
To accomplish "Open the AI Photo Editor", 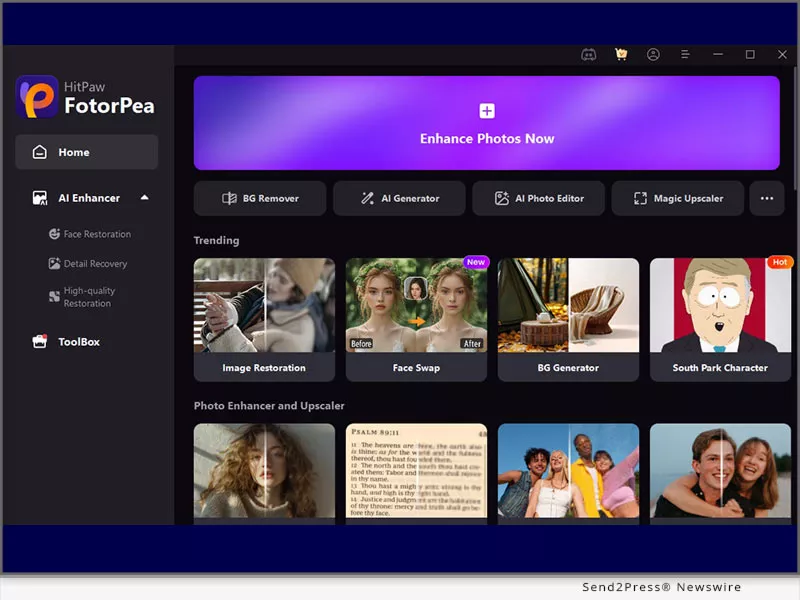I will pos(538,199).
